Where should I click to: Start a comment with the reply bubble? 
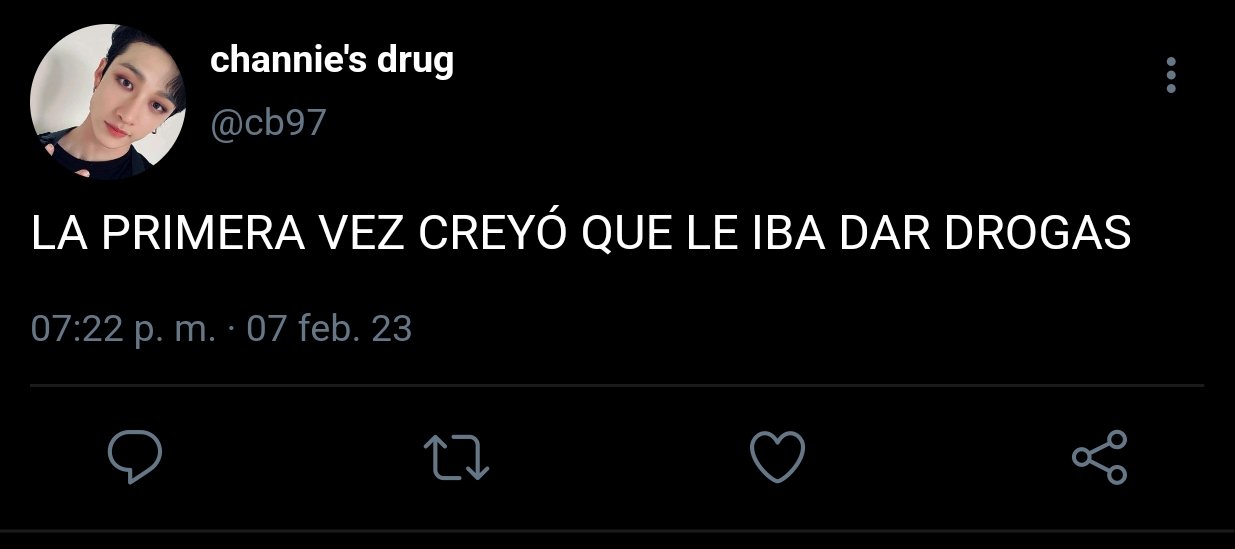[x=135, y=457]
